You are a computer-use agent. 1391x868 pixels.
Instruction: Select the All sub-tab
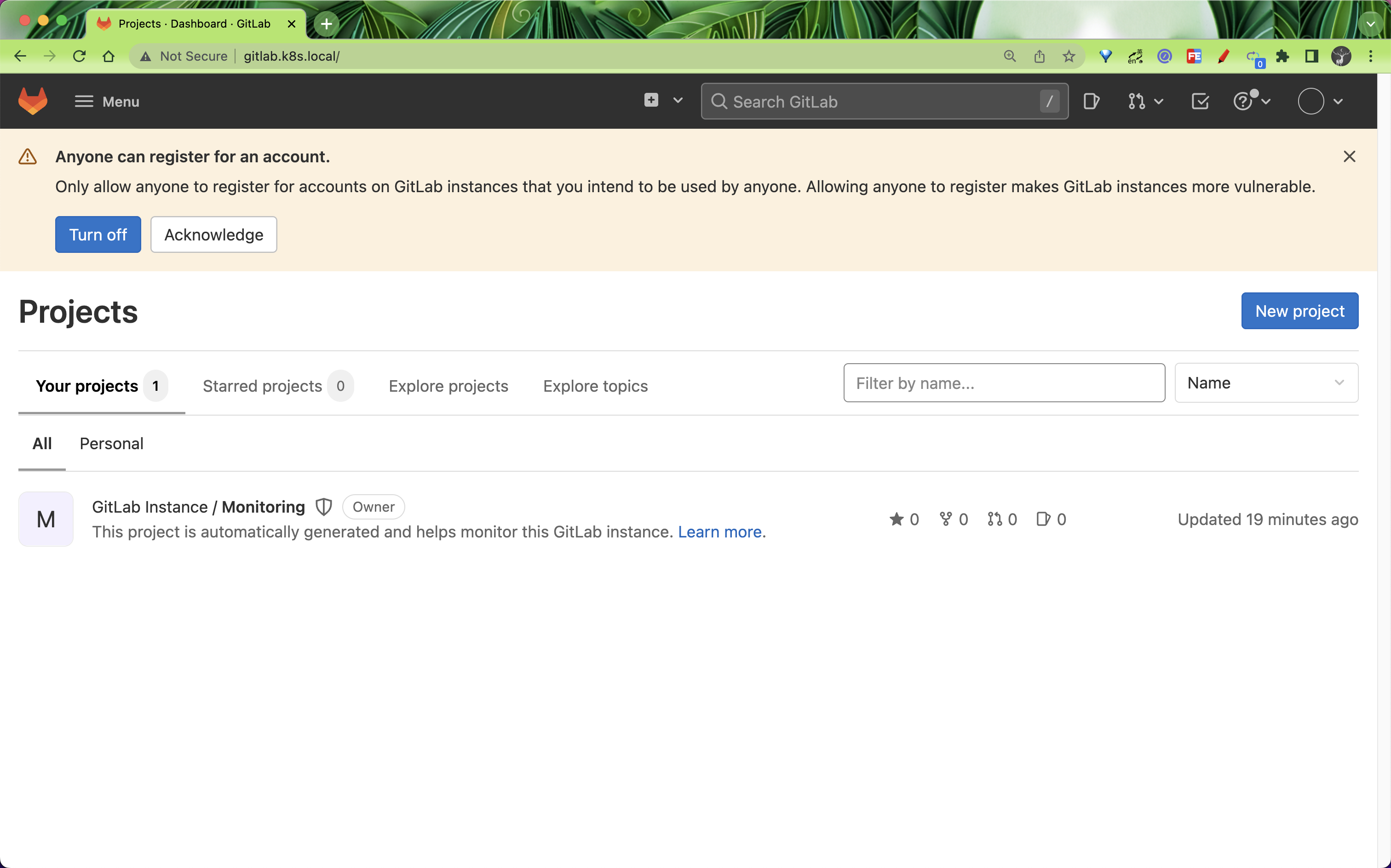pyautogui.click(x=42, y=443)
